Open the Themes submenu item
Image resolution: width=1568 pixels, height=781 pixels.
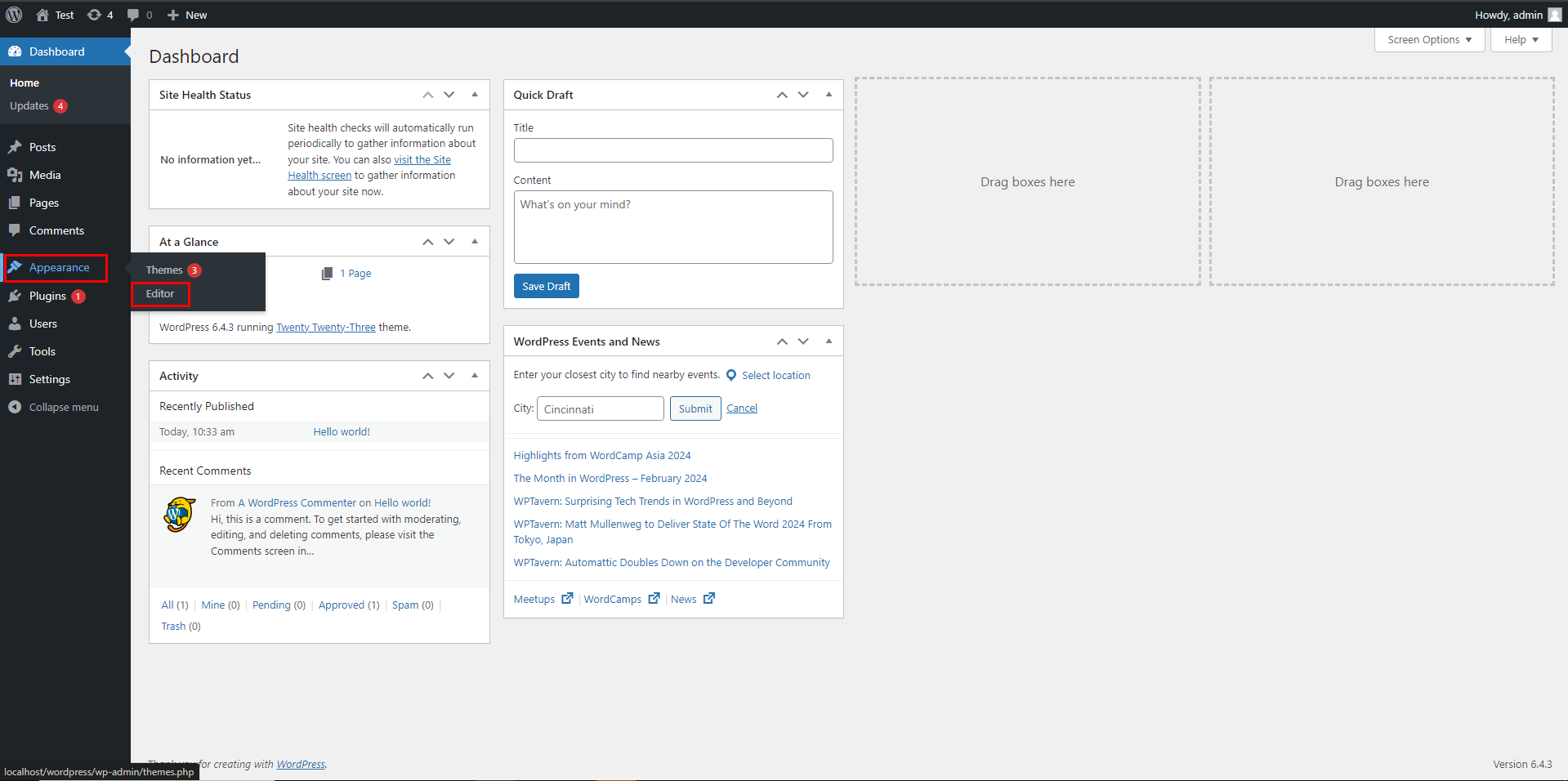click(164, 270)
